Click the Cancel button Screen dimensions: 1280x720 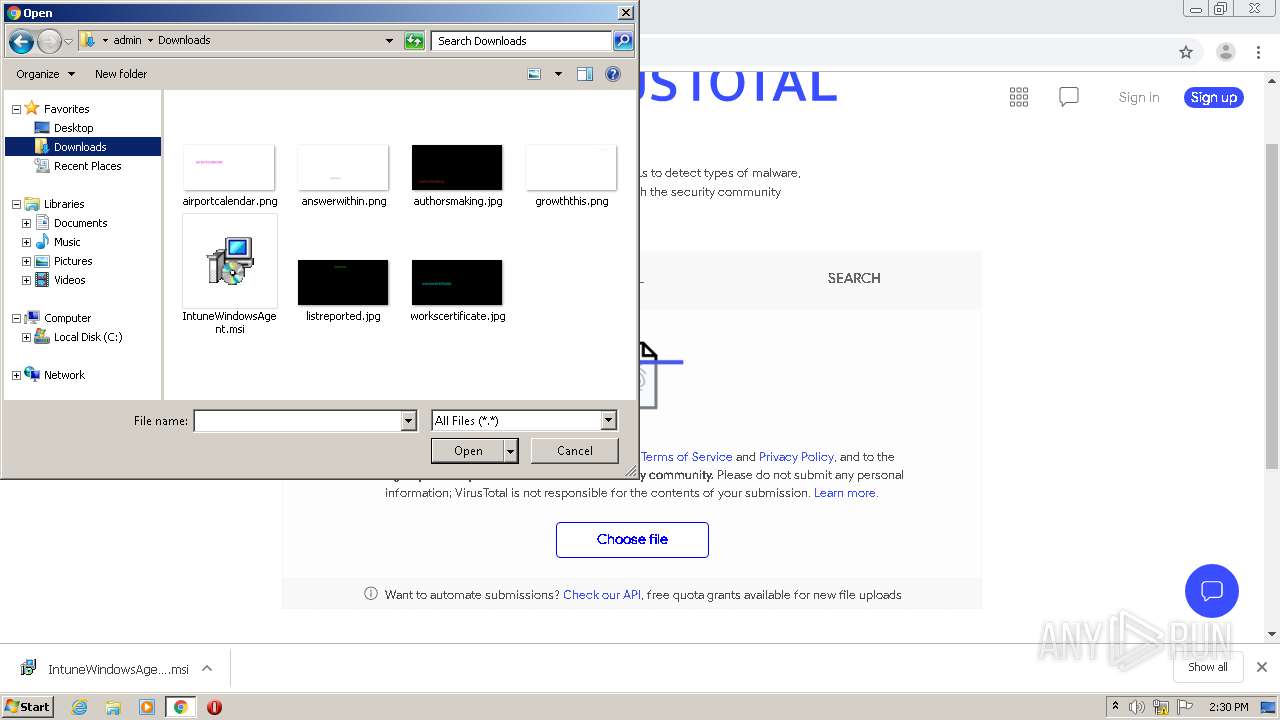[x=574, y=451]
